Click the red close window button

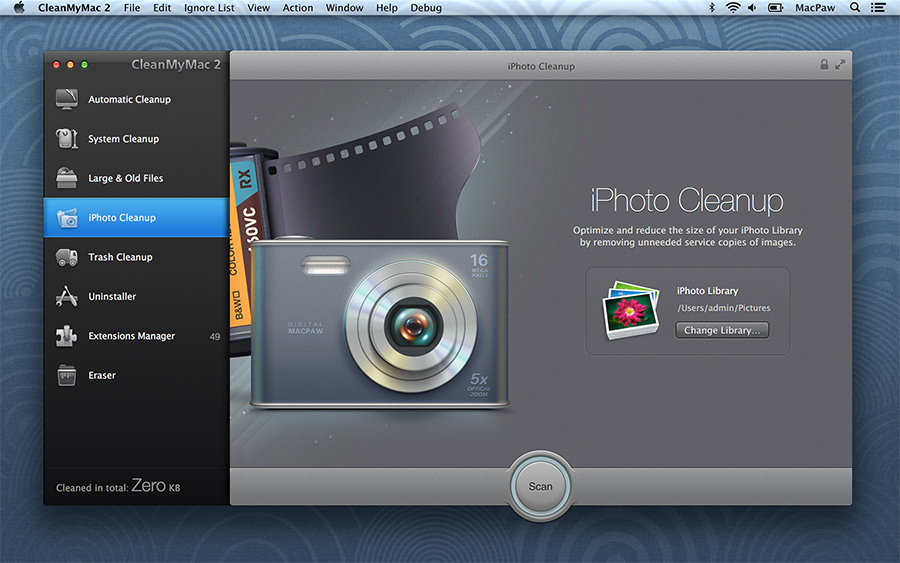pyautogui.click(x=56, y=65)
